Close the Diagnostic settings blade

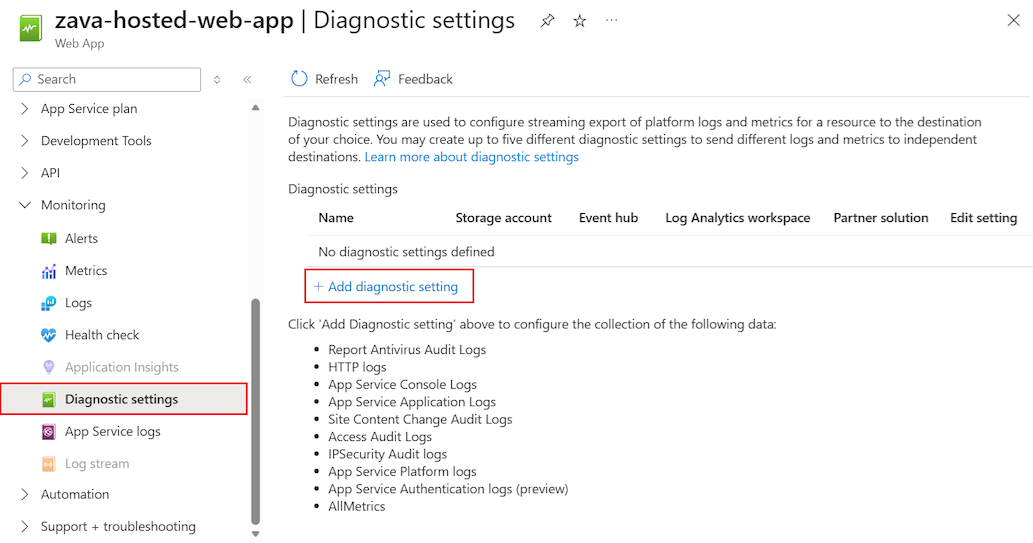click(1013, 20)
